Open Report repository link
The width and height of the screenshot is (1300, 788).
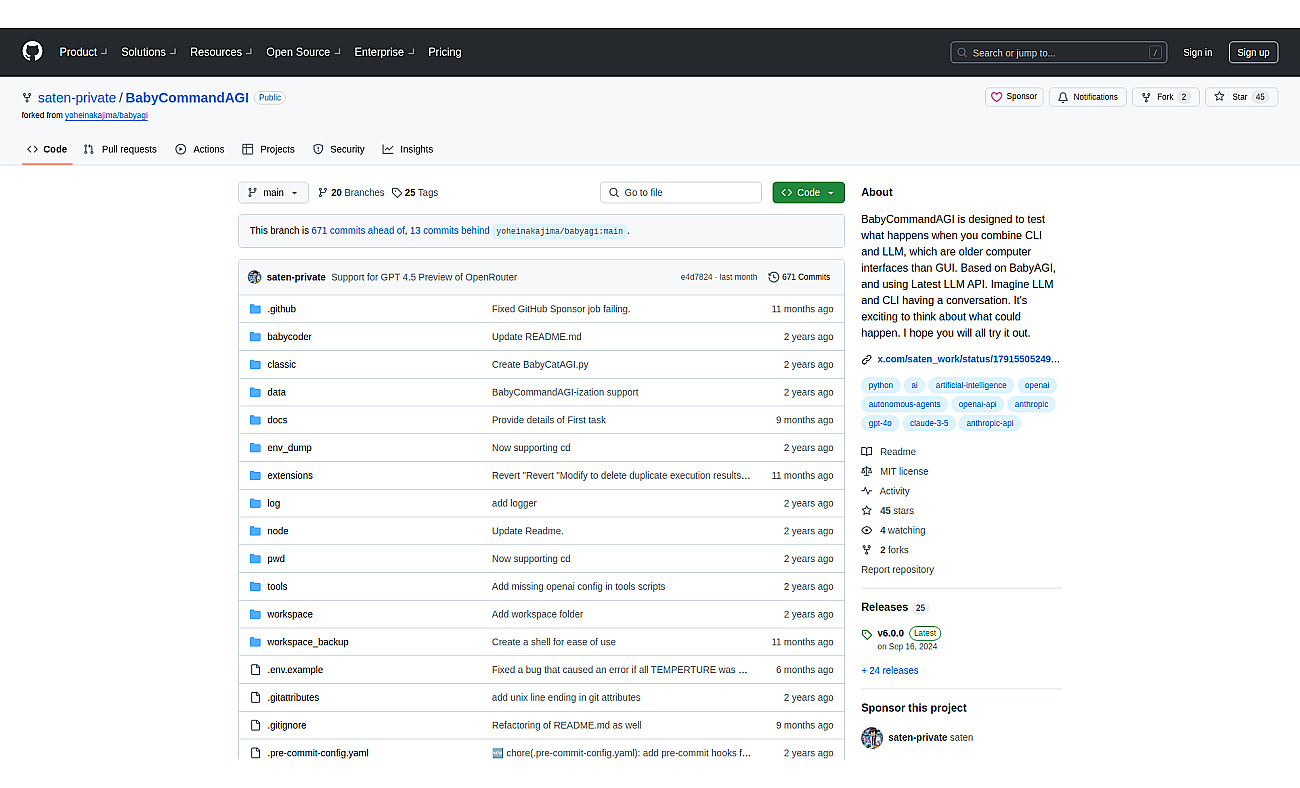(x=897, y=570)
